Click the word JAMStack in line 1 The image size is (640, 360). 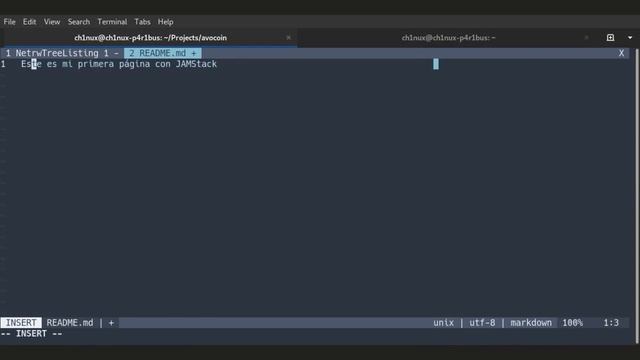click(196, 64)
